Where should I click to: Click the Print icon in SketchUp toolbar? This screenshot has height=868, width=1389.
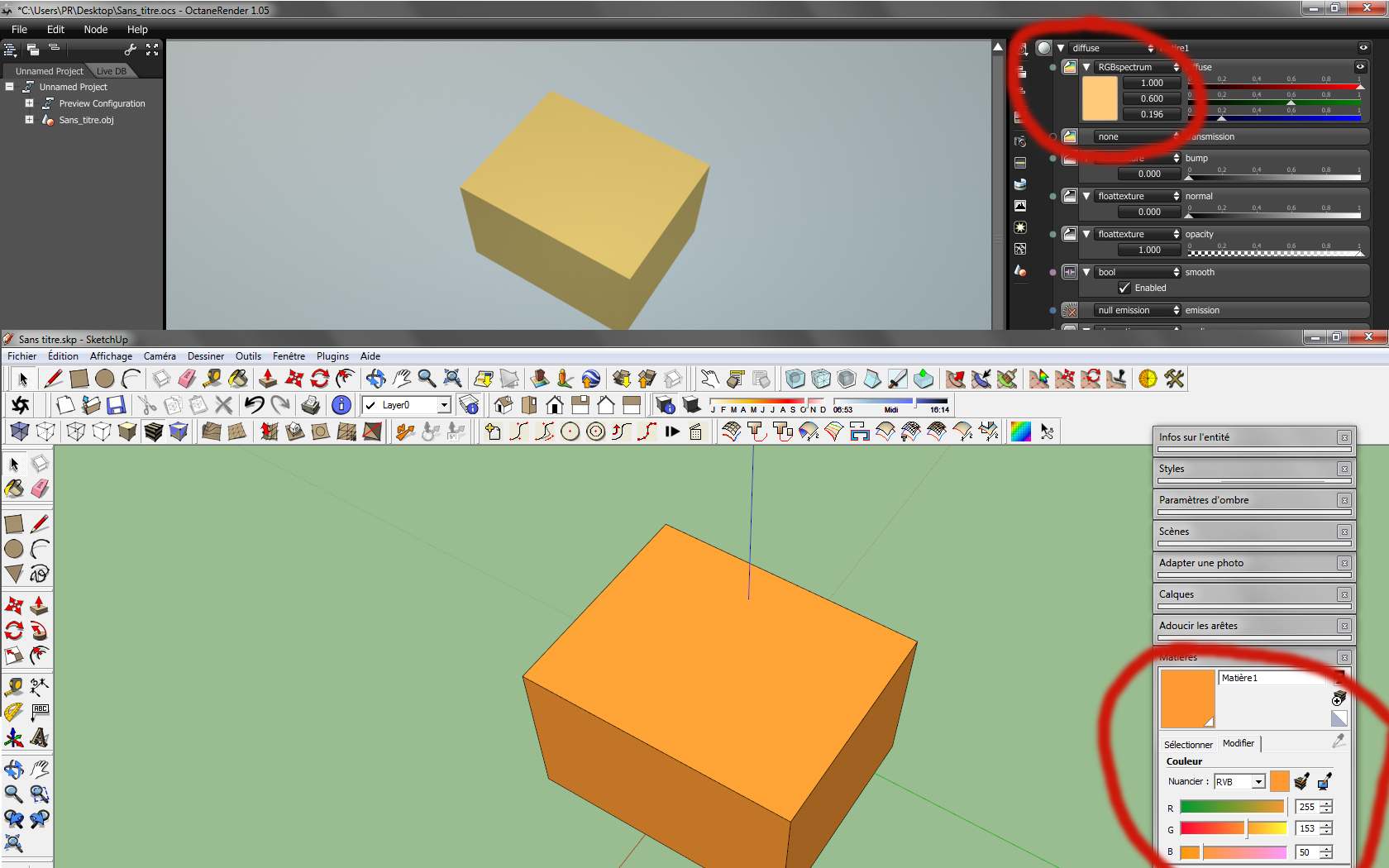(x=311, y=405)
